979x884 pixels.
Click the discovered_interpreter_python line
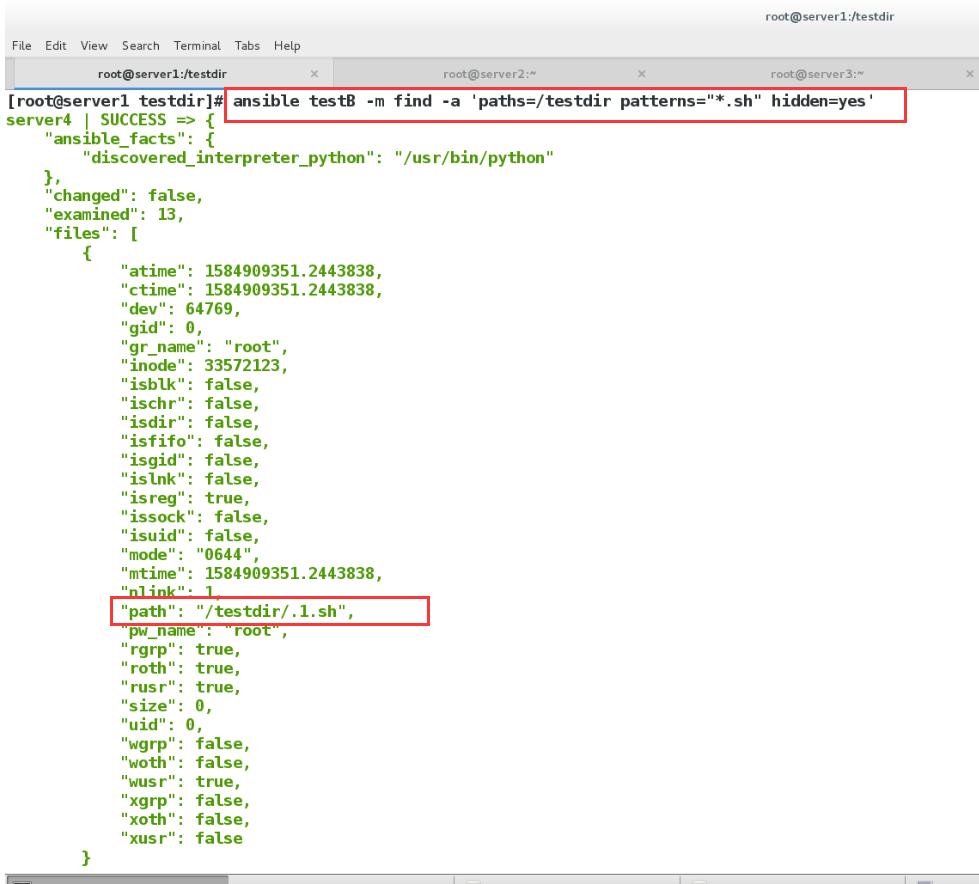click(318, 157)
